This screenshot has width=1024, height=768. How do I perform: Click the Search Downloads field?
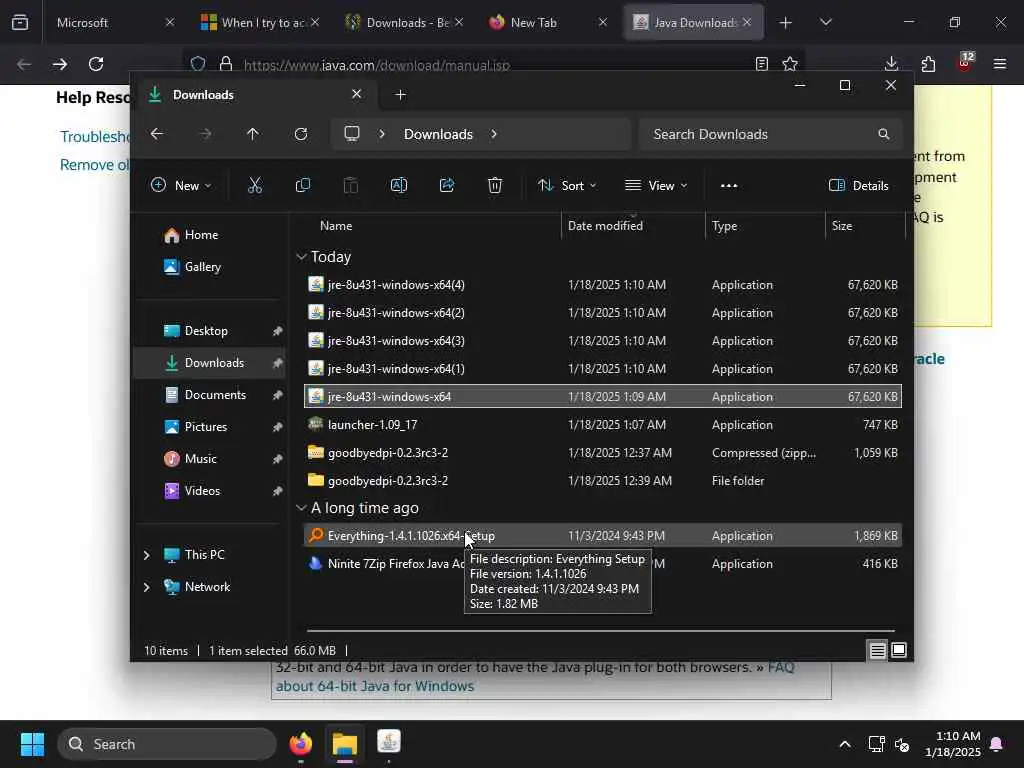coord(771,134)
